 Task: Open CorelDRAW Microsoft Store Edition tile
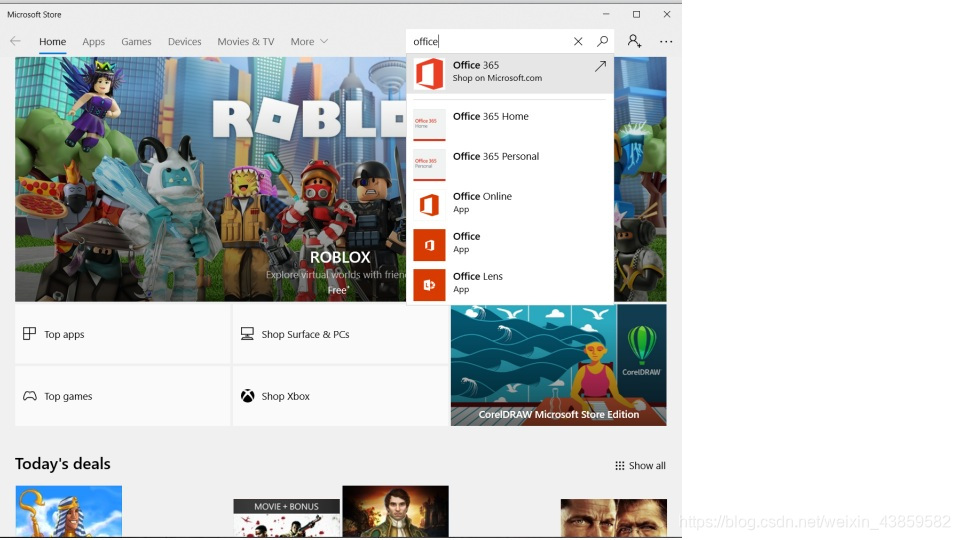tap(558, 365)
